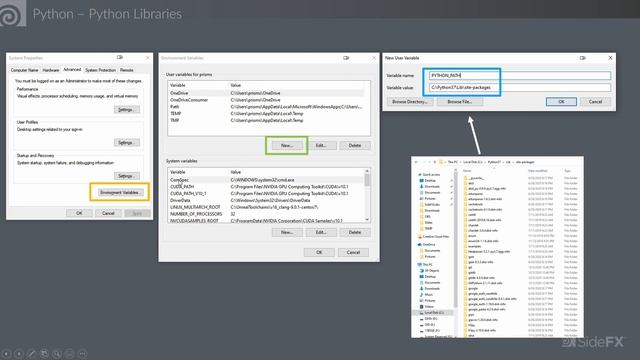This screenshot has height=360, width=640.
Task: Click Delete under System variables list
Action: click(355, 232)
